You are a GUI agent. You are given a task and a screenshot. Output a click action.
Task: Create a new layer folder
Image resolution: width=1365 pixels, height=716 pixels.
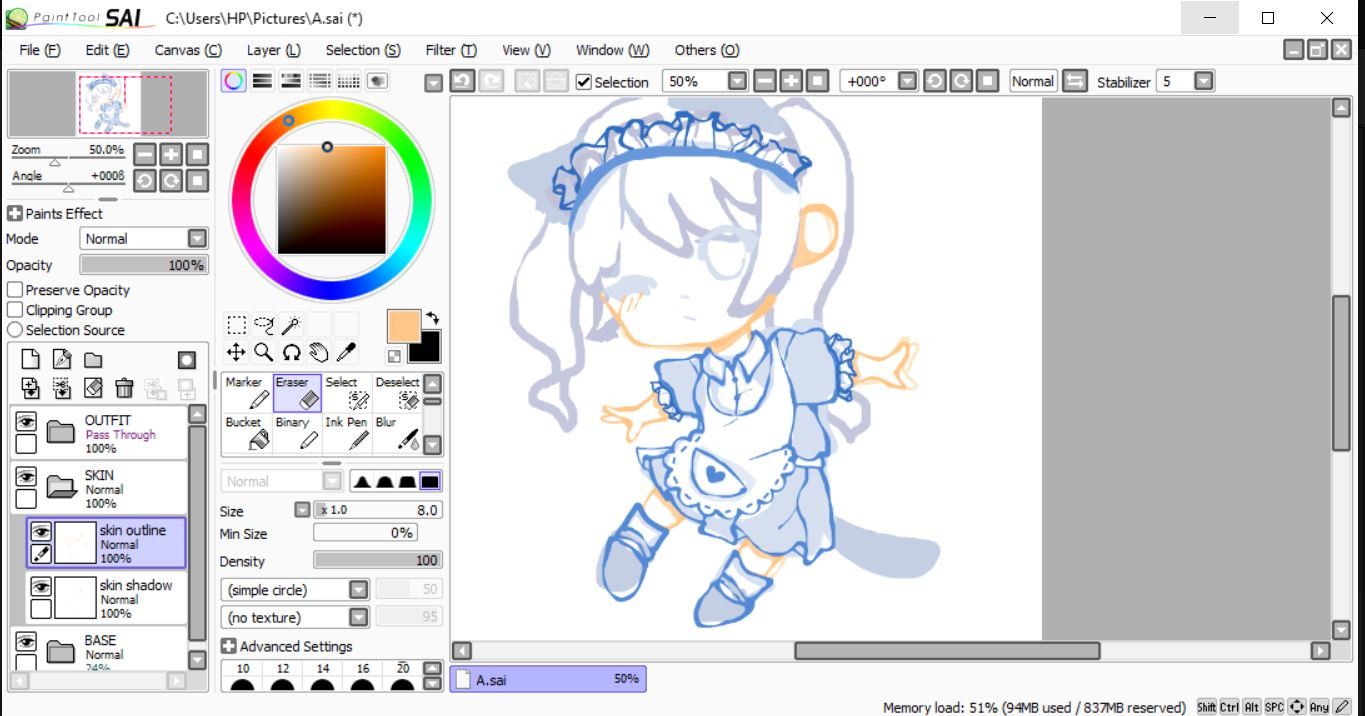(92, 360)
